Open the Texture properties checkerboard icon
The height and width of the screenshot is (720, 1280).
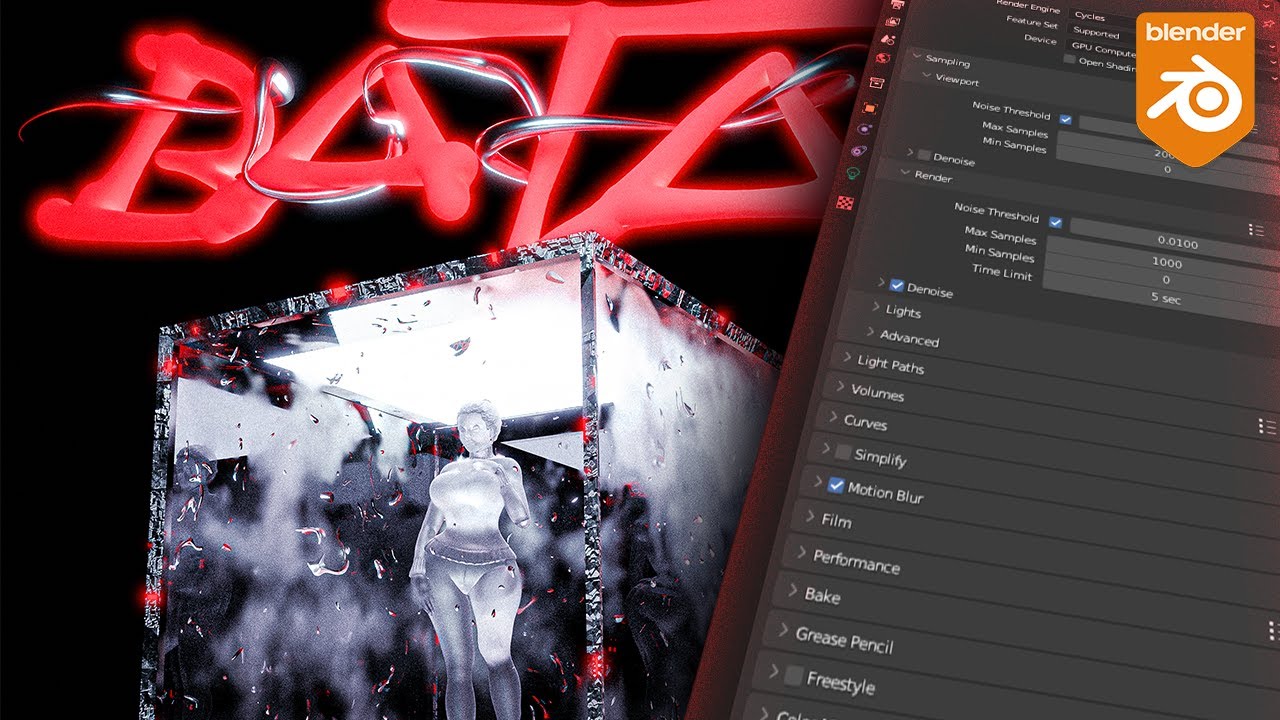pos(845,202)
